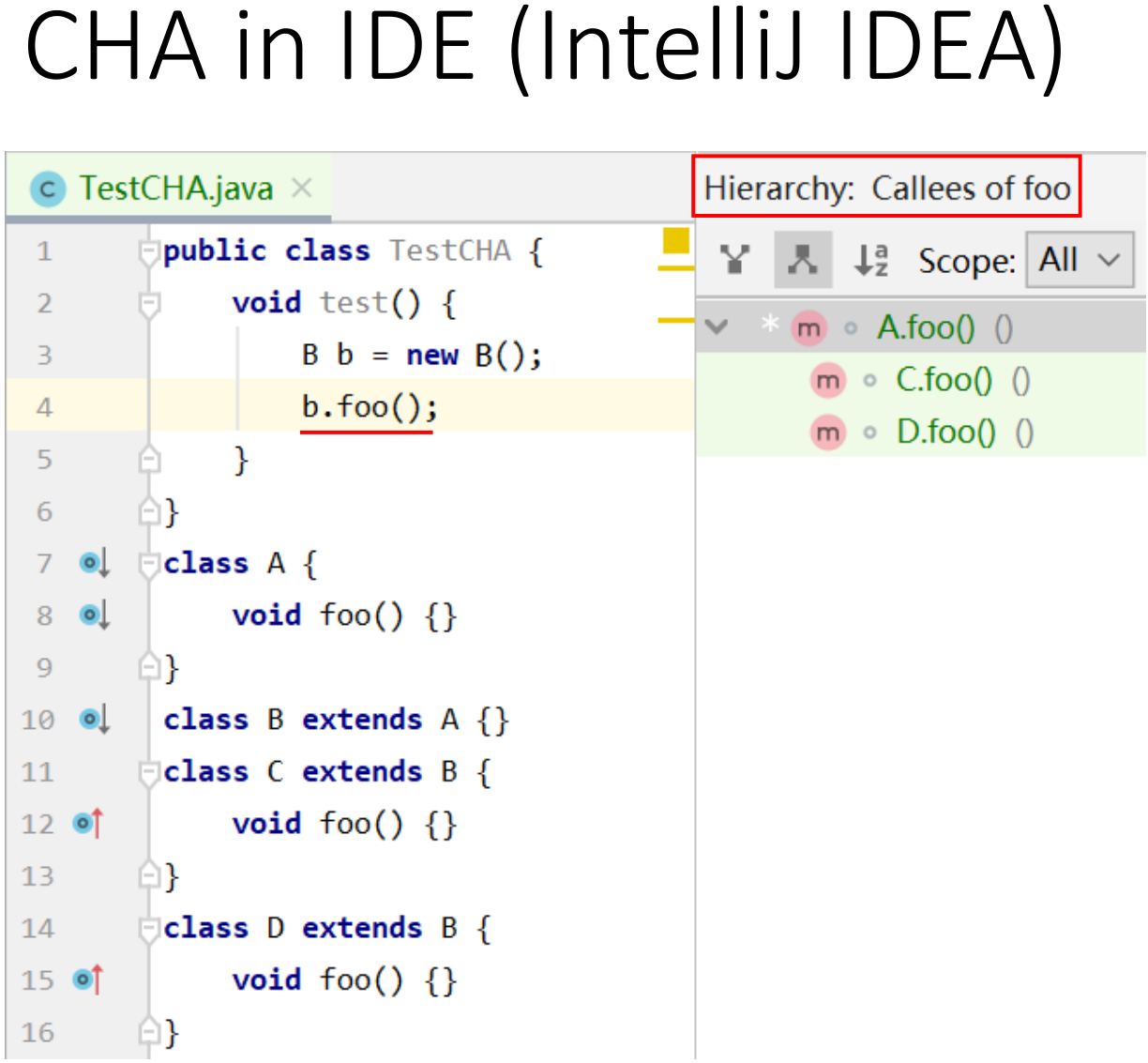Click the yellow inspection status indicator

point(675,241)
